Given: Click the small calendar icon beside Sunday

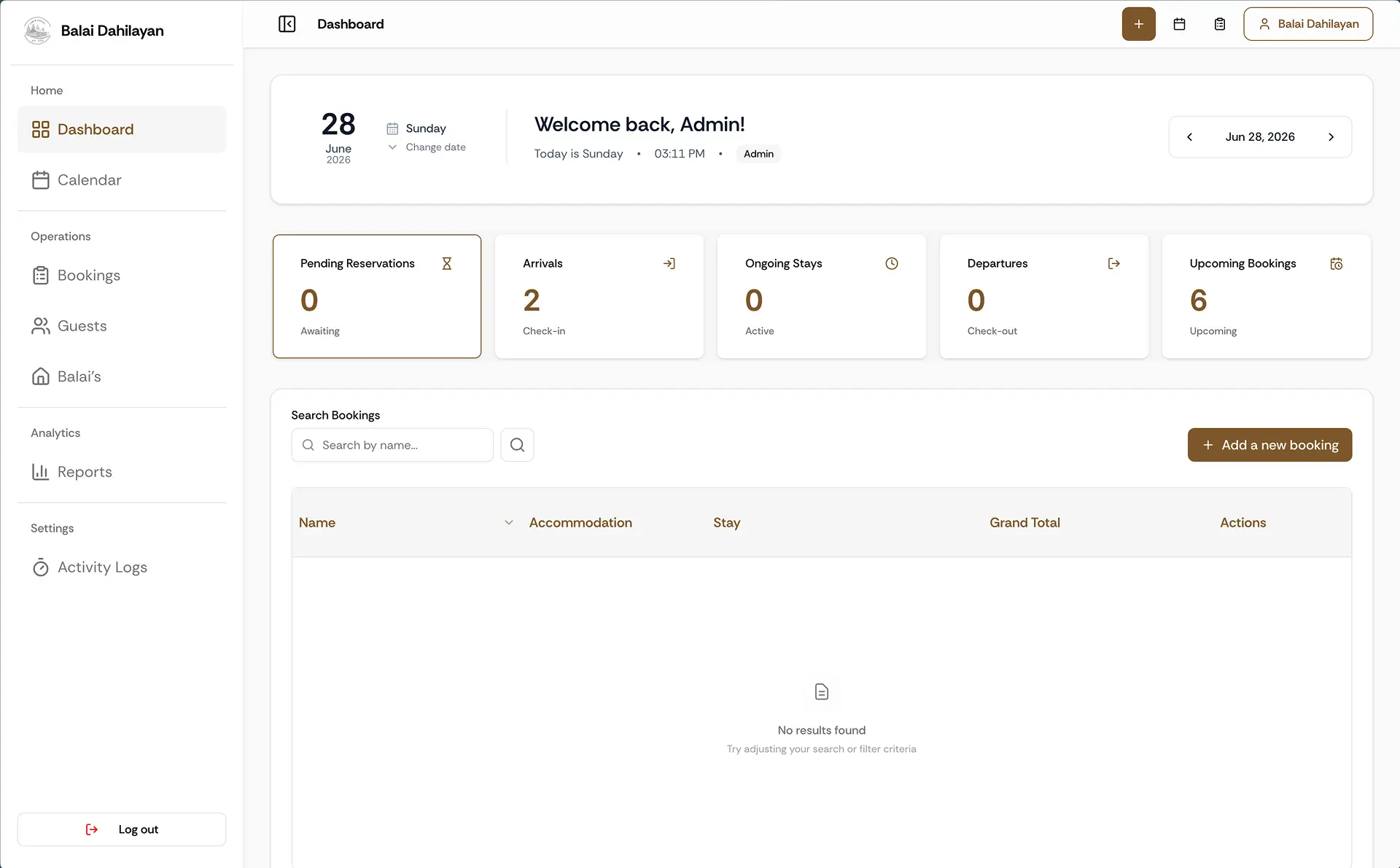Looking at the screenshot, I should pos(392,128).
